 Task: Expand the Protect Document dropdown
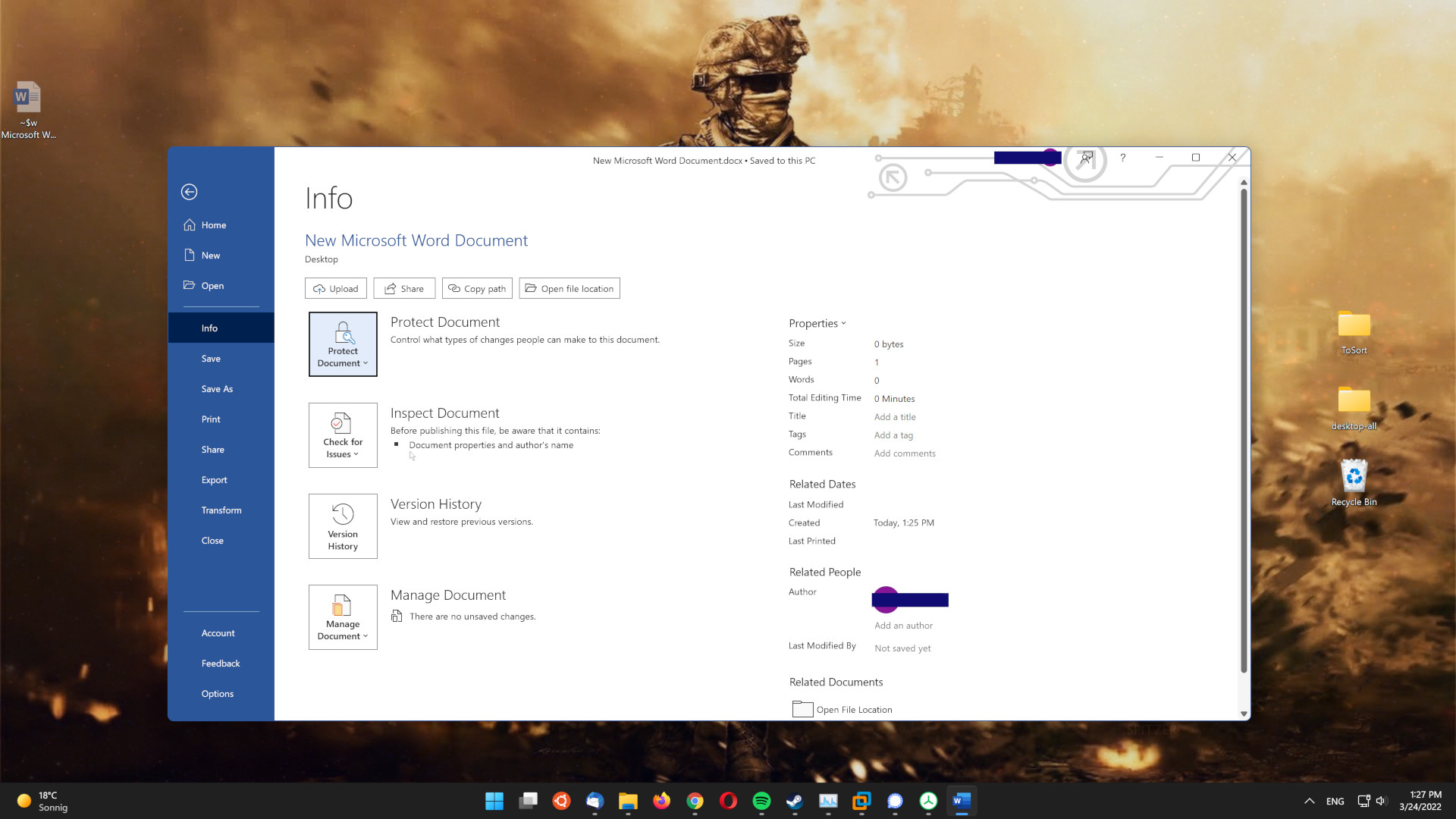(x=343, y=344)
